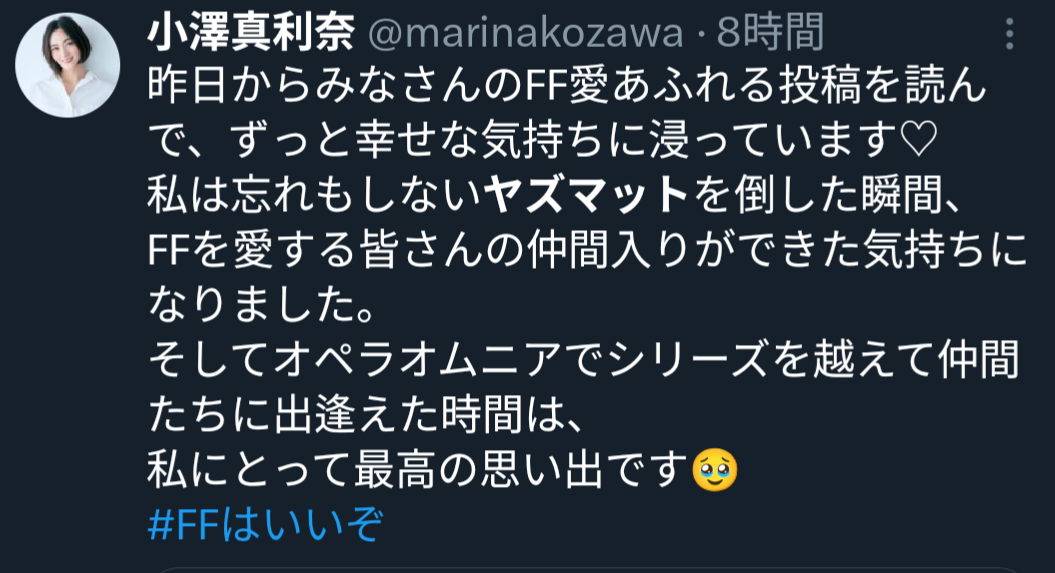
Task: Open the #FFはいいぞ hashtag link
Action: 266,525
